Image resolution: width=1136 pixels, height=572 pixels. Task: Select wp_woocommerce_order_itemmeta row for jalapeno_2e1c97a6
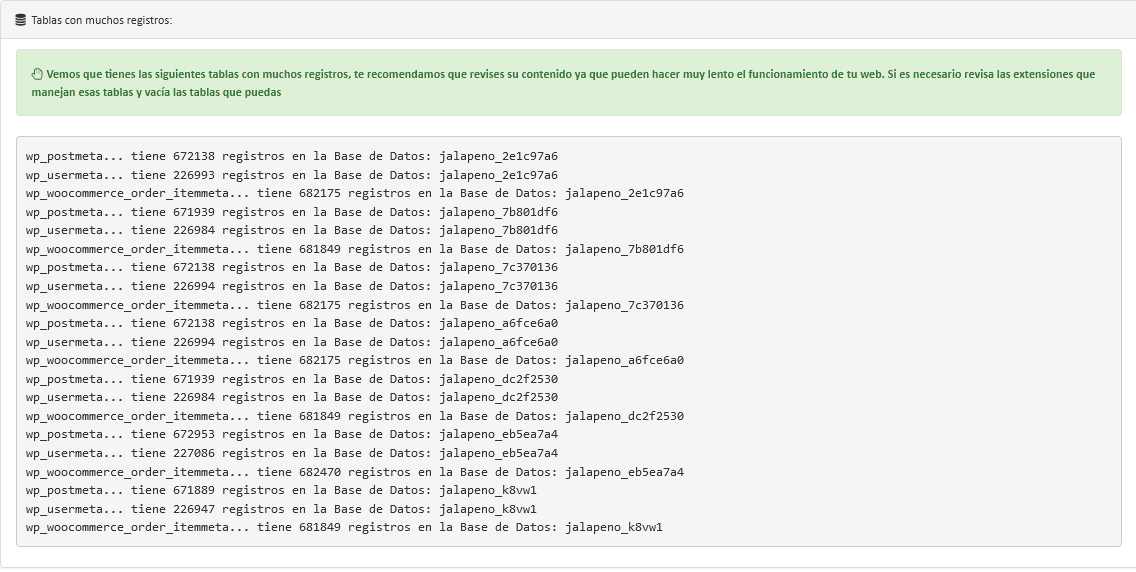tap(355, 193)
